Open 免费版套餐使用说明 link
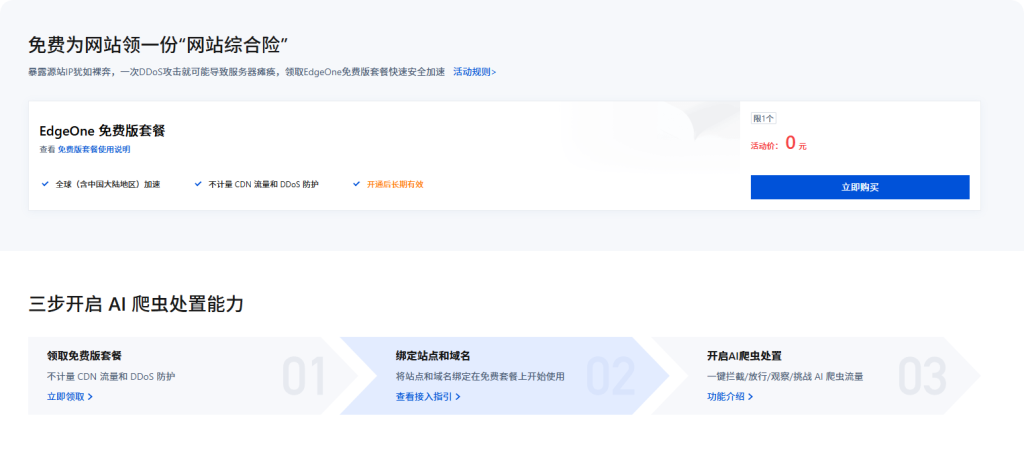The height and width of the screenshot is (455, 1024). pyautogui.click(x=94, y=149)
